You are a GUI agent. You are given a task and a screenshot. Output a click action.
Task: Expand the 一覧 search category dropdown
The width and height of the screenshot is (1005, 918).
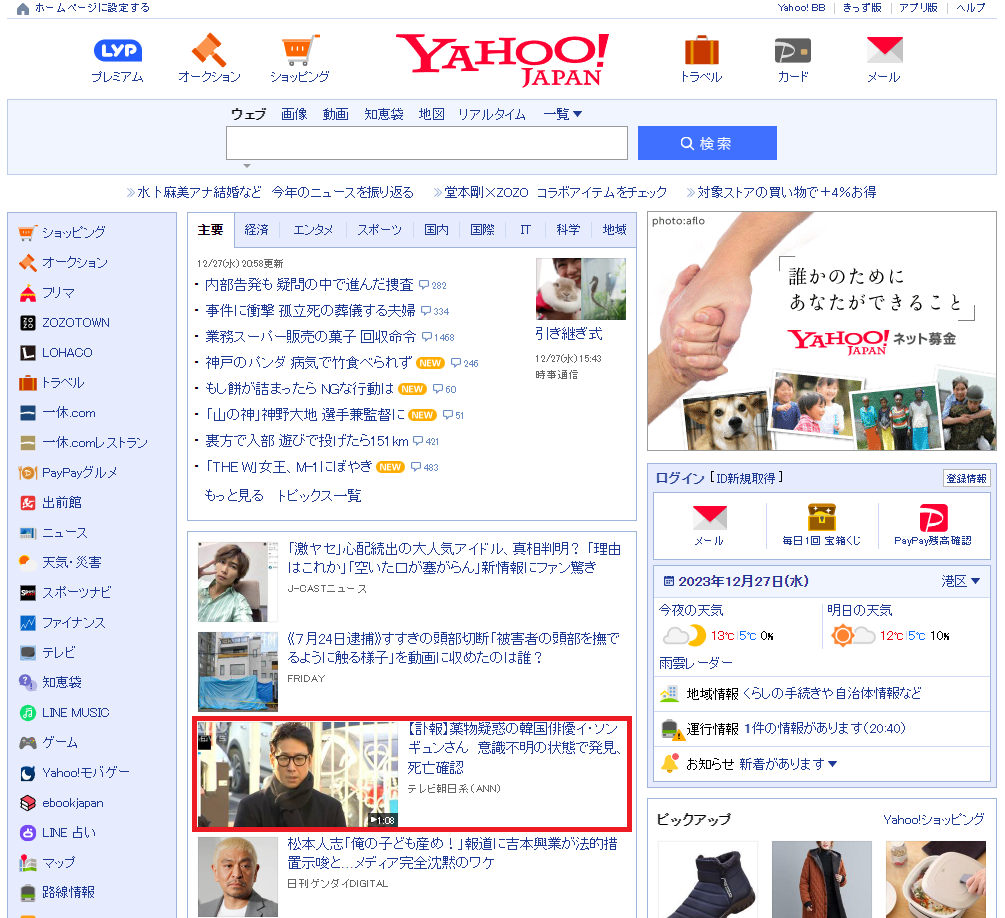tap(562, 114)
